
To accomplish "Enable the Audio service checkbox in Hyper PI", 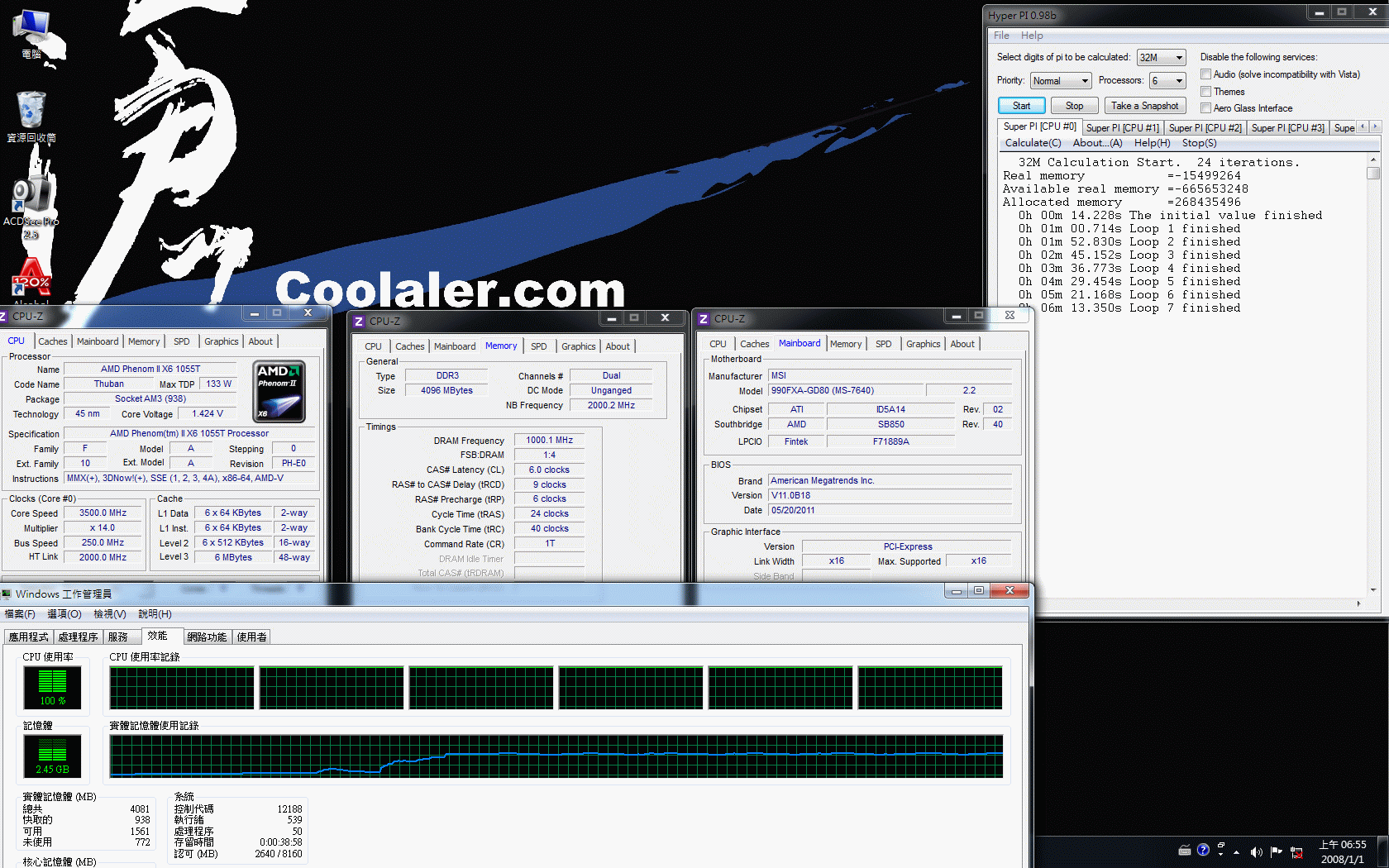I will tap(1205, 74).
